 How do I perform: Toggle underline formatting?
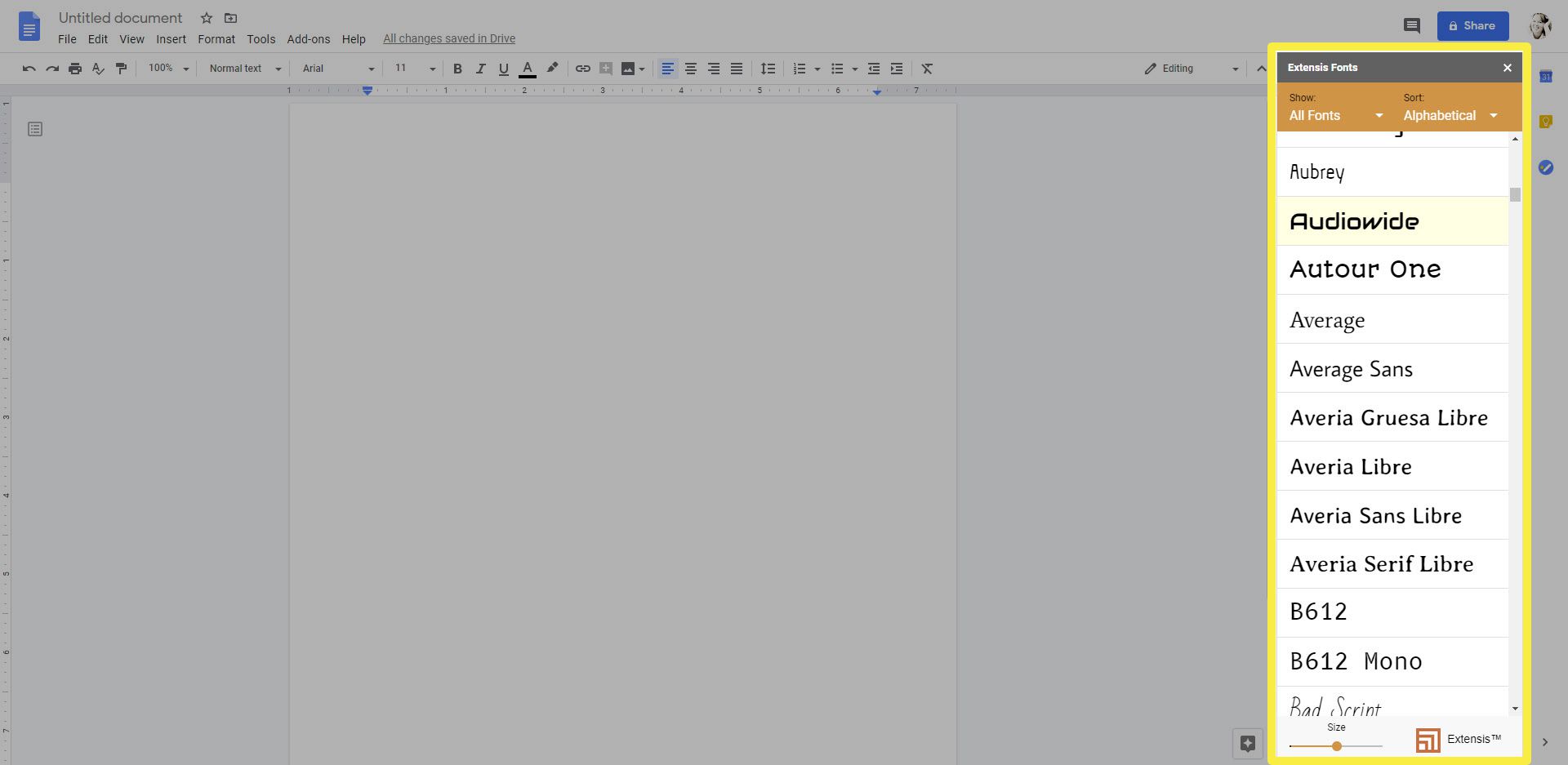click(x=503, y=69)
